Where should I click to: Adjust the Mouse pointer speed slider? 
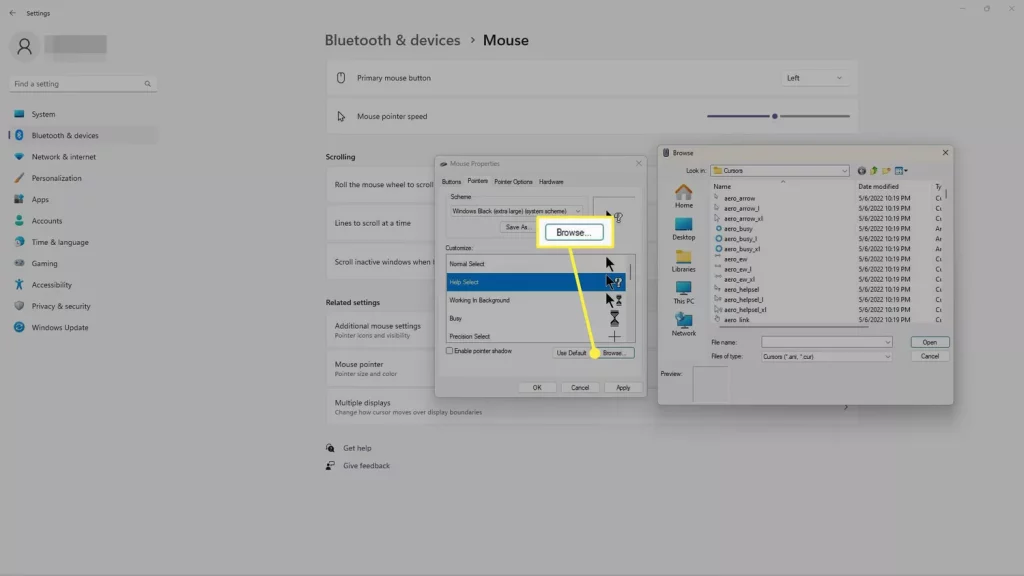(x=778, y=116)
